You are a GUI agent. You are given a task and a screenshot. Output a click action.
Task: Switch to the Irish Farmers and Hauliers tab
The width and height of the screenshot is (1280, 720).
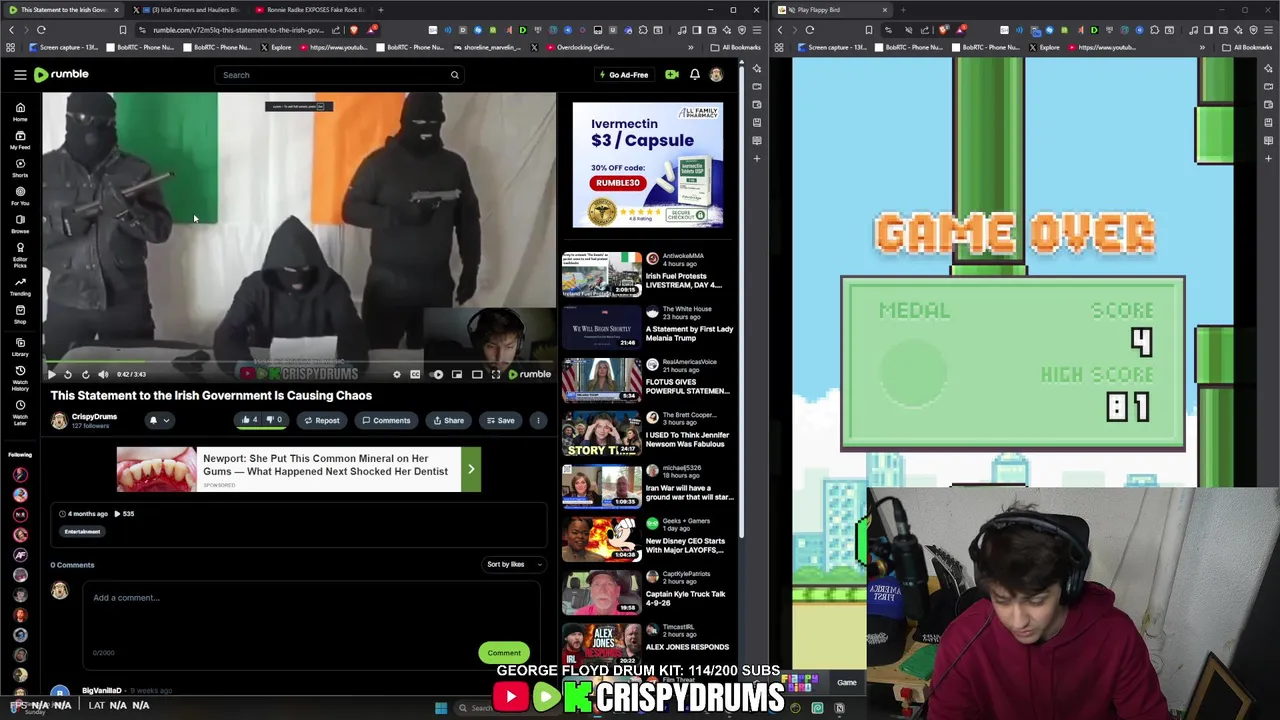(x=189, y=10)
